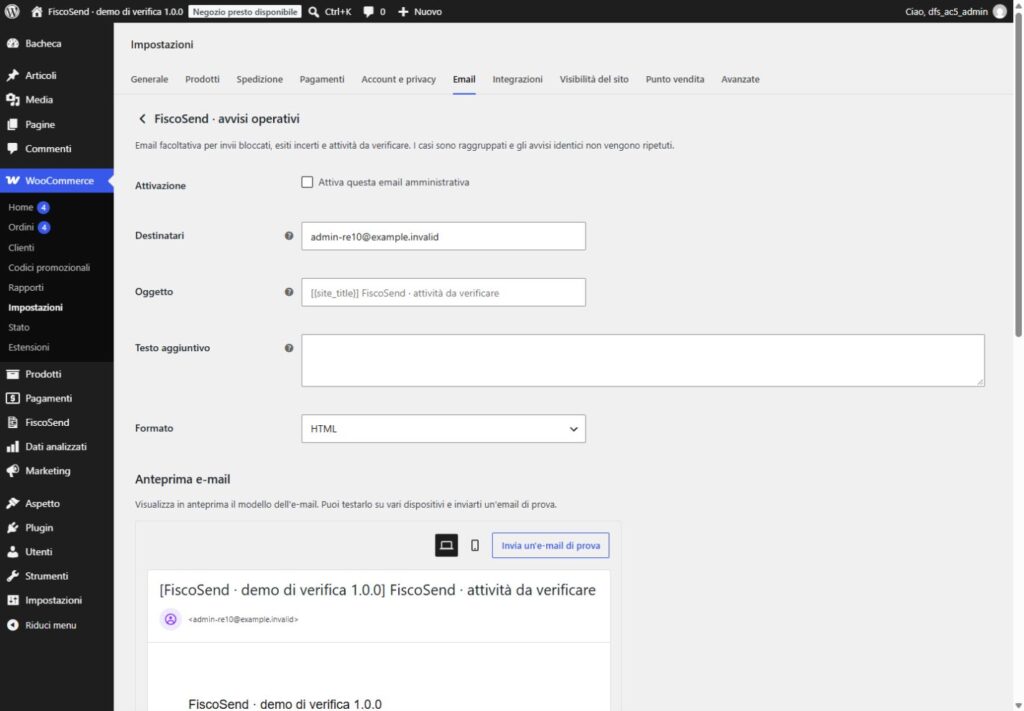Click the Bacheca dashboard icon

click(12, 44)
